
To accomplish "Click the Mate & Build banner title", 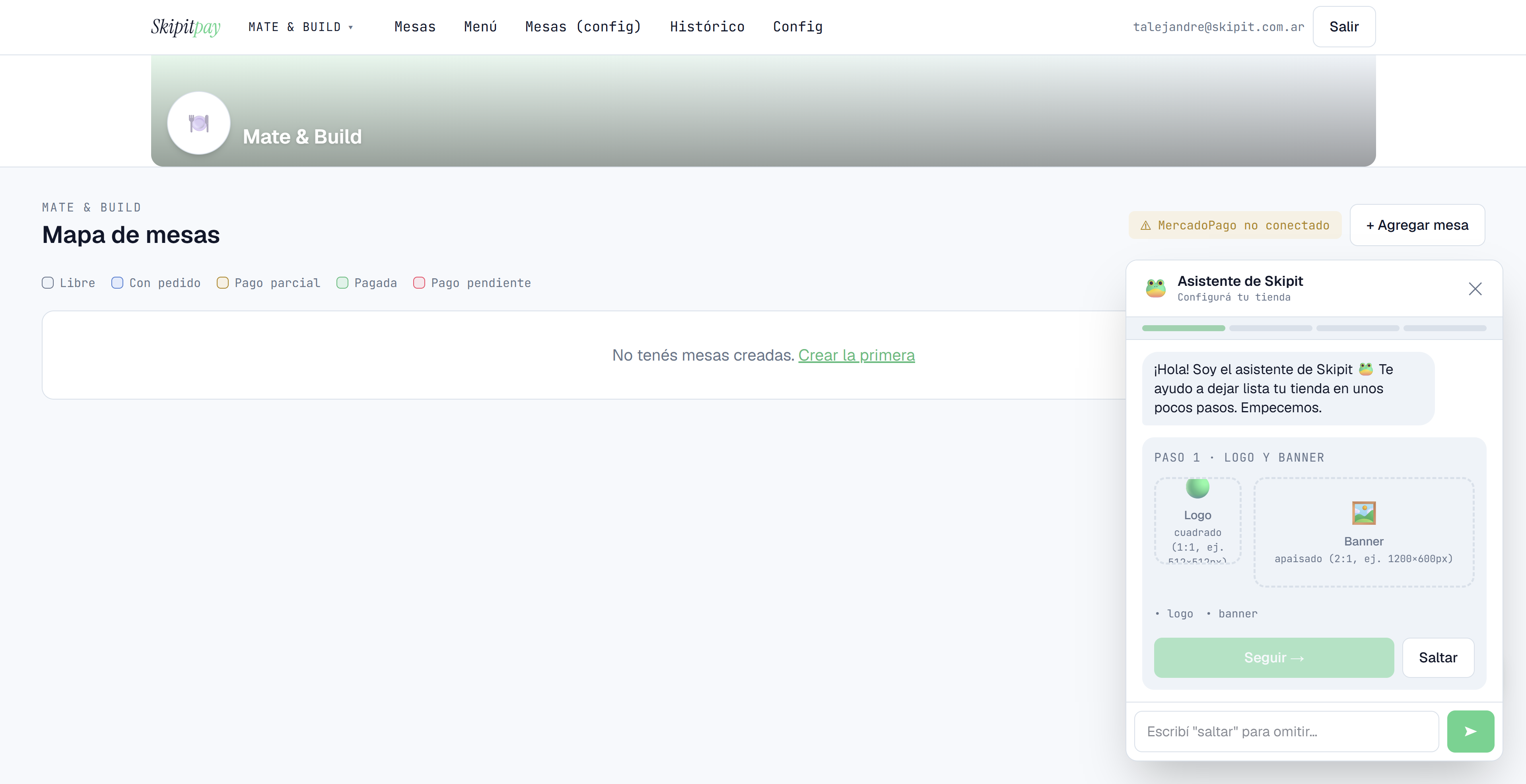I will tap(302, 137).
